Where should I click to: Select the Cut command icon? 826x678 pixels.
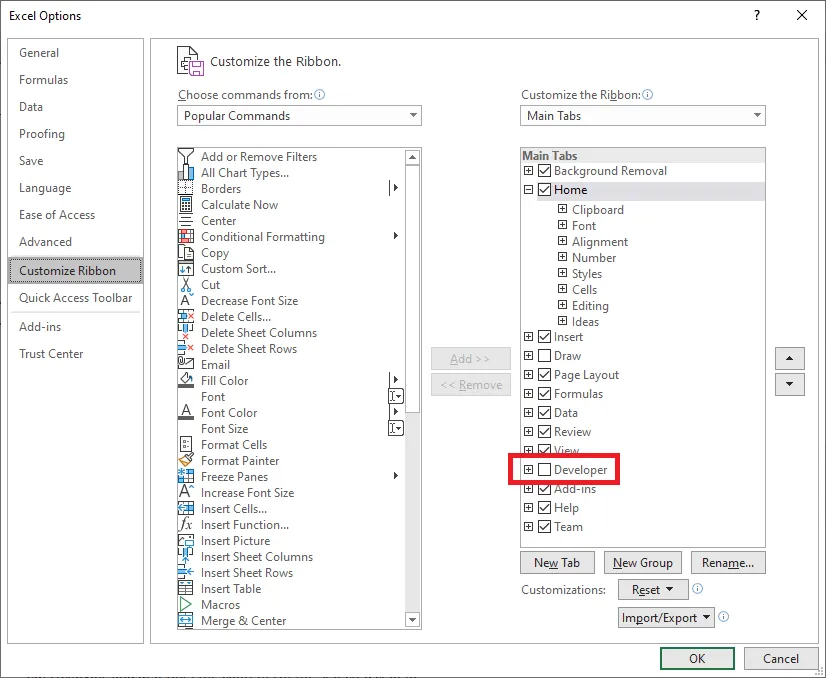187,285
